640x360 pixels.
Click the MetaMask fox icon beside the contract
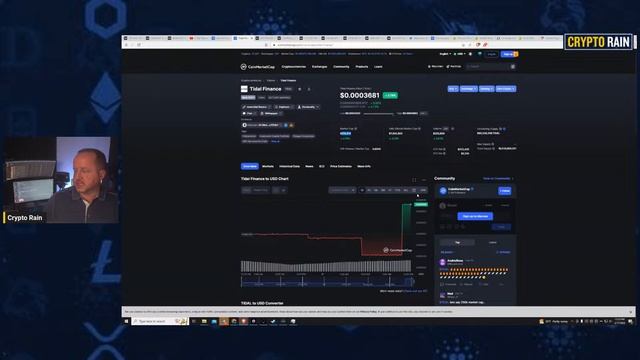pos(291,125)
